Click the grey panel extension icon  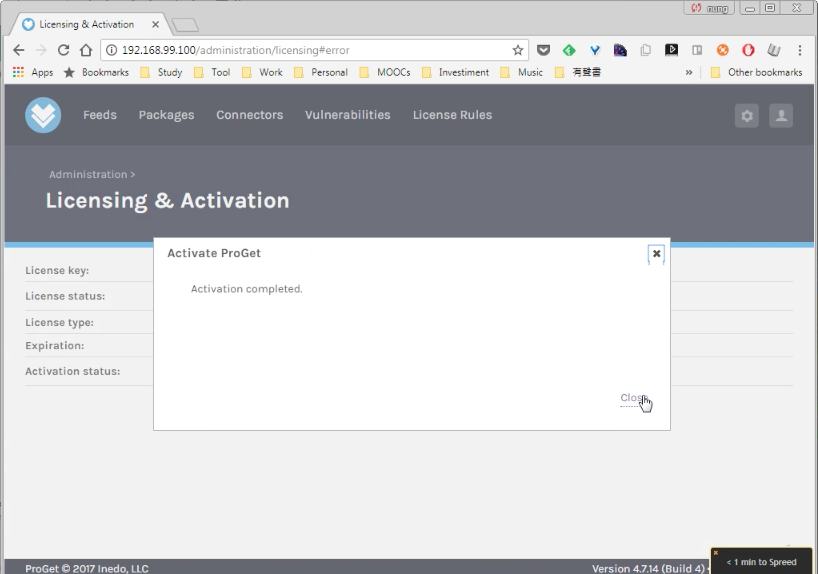(697, 50)
